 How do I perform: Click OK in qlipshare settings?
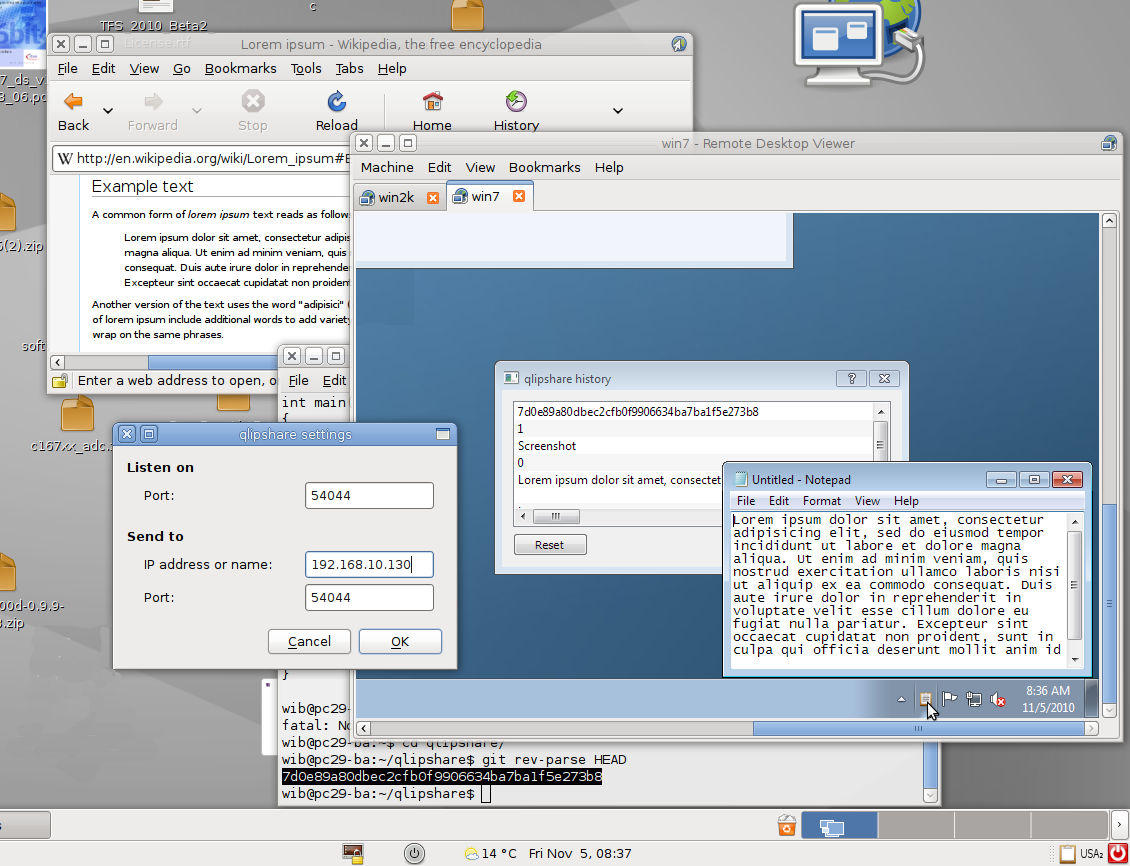click(400, 641)
